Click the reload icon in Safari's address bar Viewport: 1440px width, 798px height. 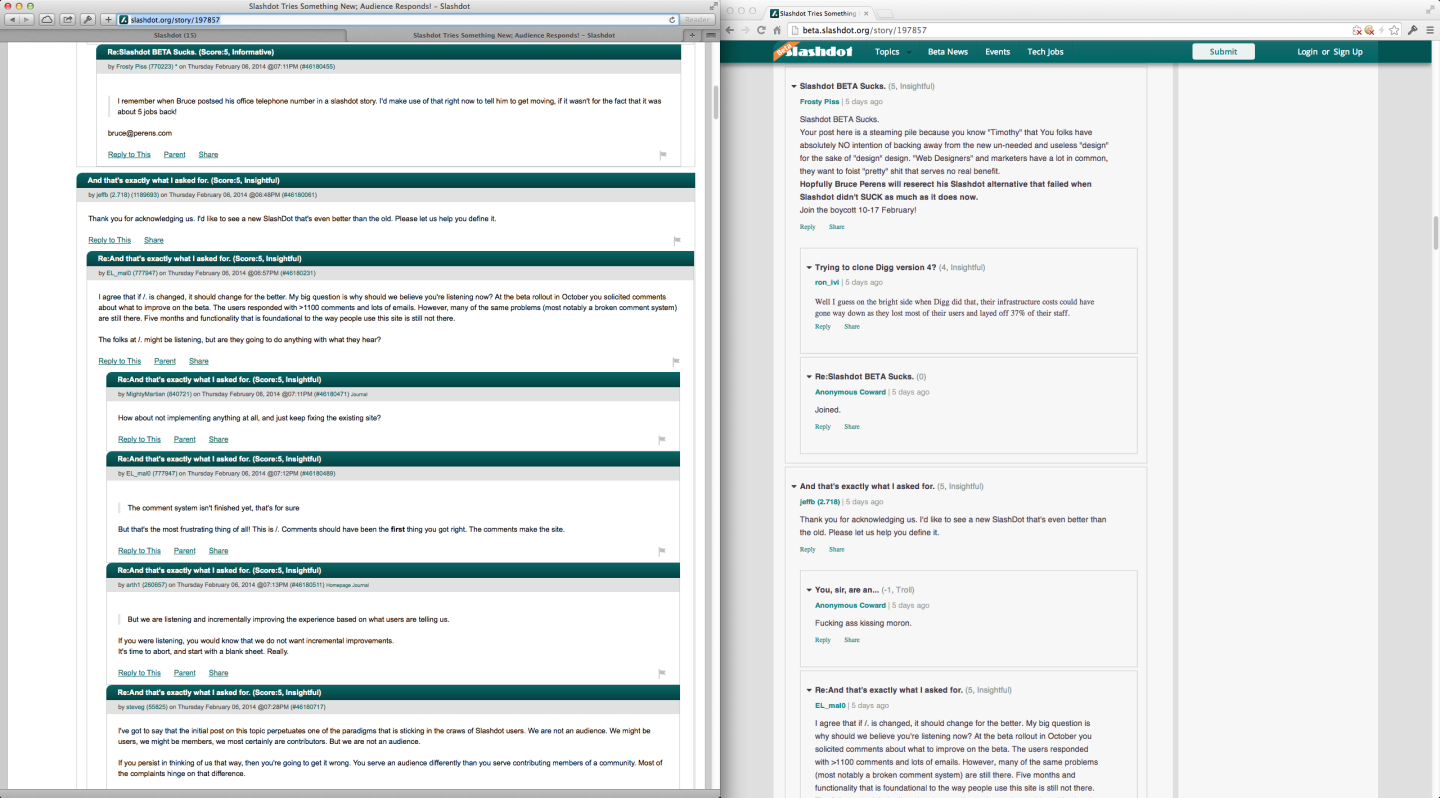click(x=672, y=20)
